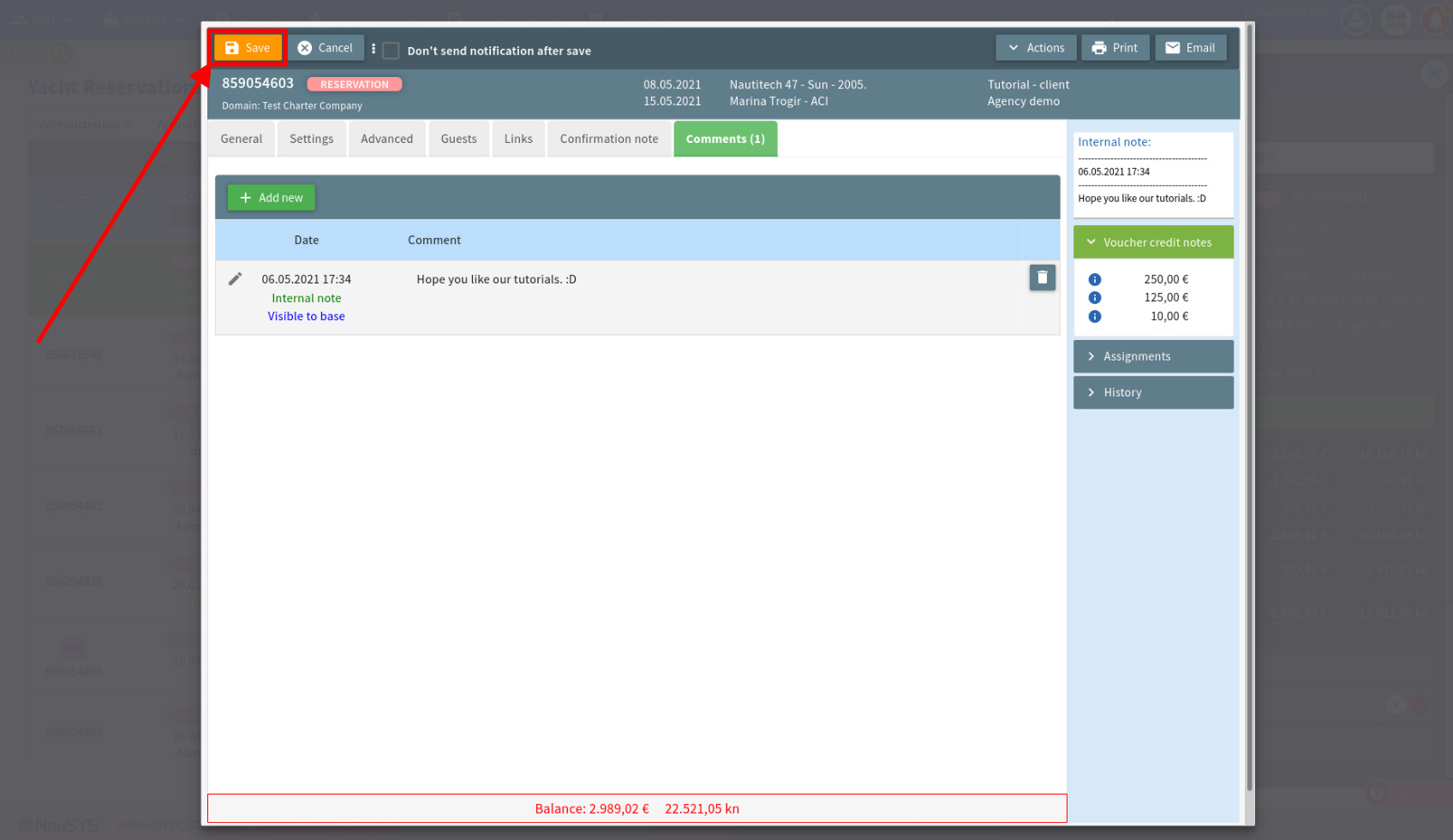Click info icon next to 10,00 € voucher
Image resolution: width=1453 pixels, height=840 pixels.
[x=1094, y=317]
